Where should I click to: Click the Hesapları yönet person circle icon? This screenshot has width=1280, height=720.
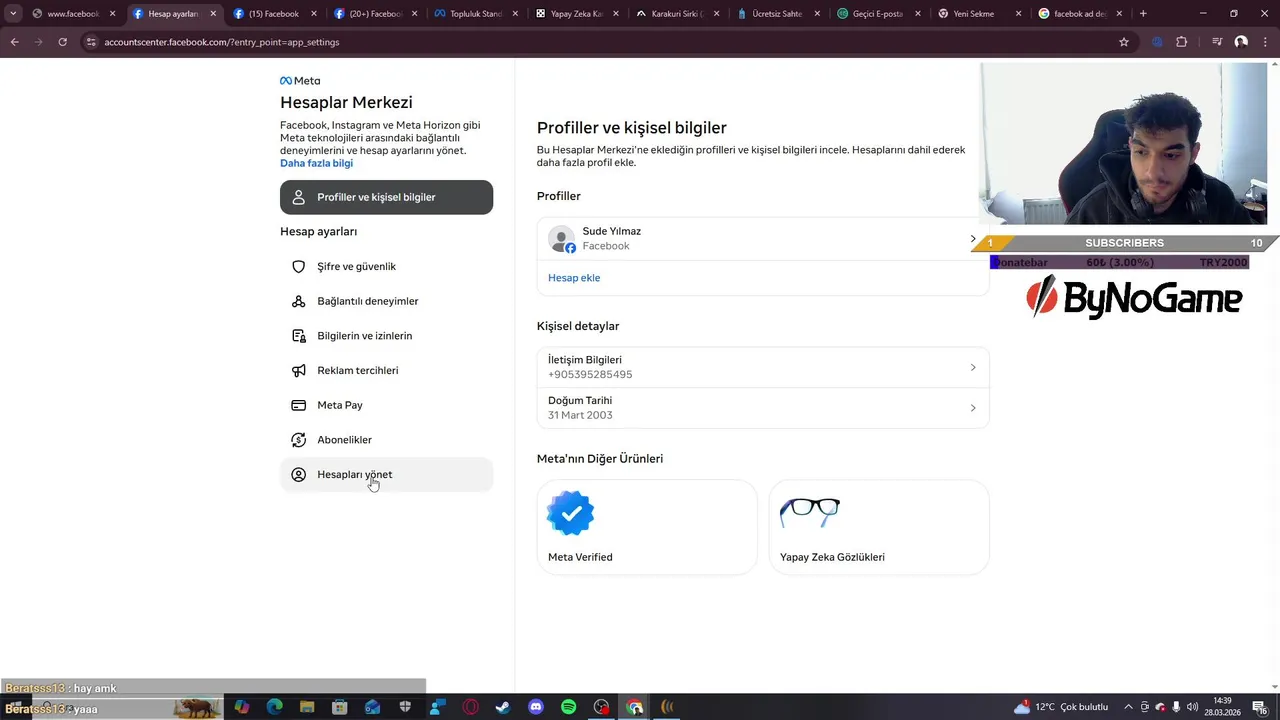pyautogui.click(x=298, y=475)
